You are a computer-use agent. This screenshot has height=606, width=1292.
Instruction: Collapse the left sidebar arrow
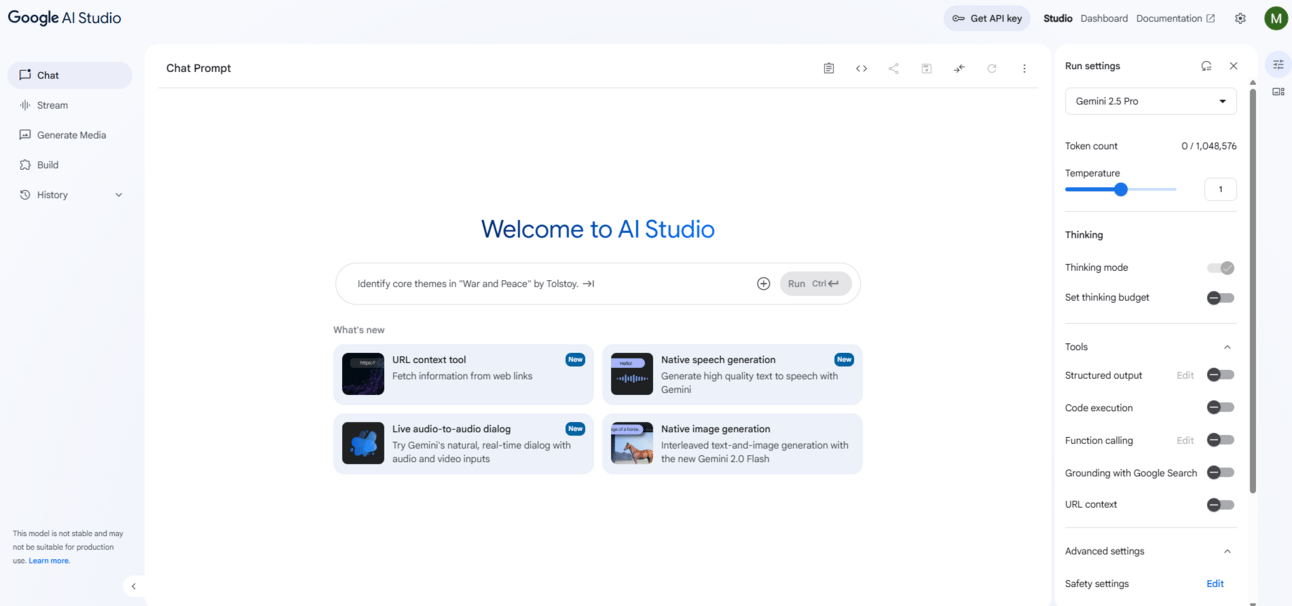133,587
